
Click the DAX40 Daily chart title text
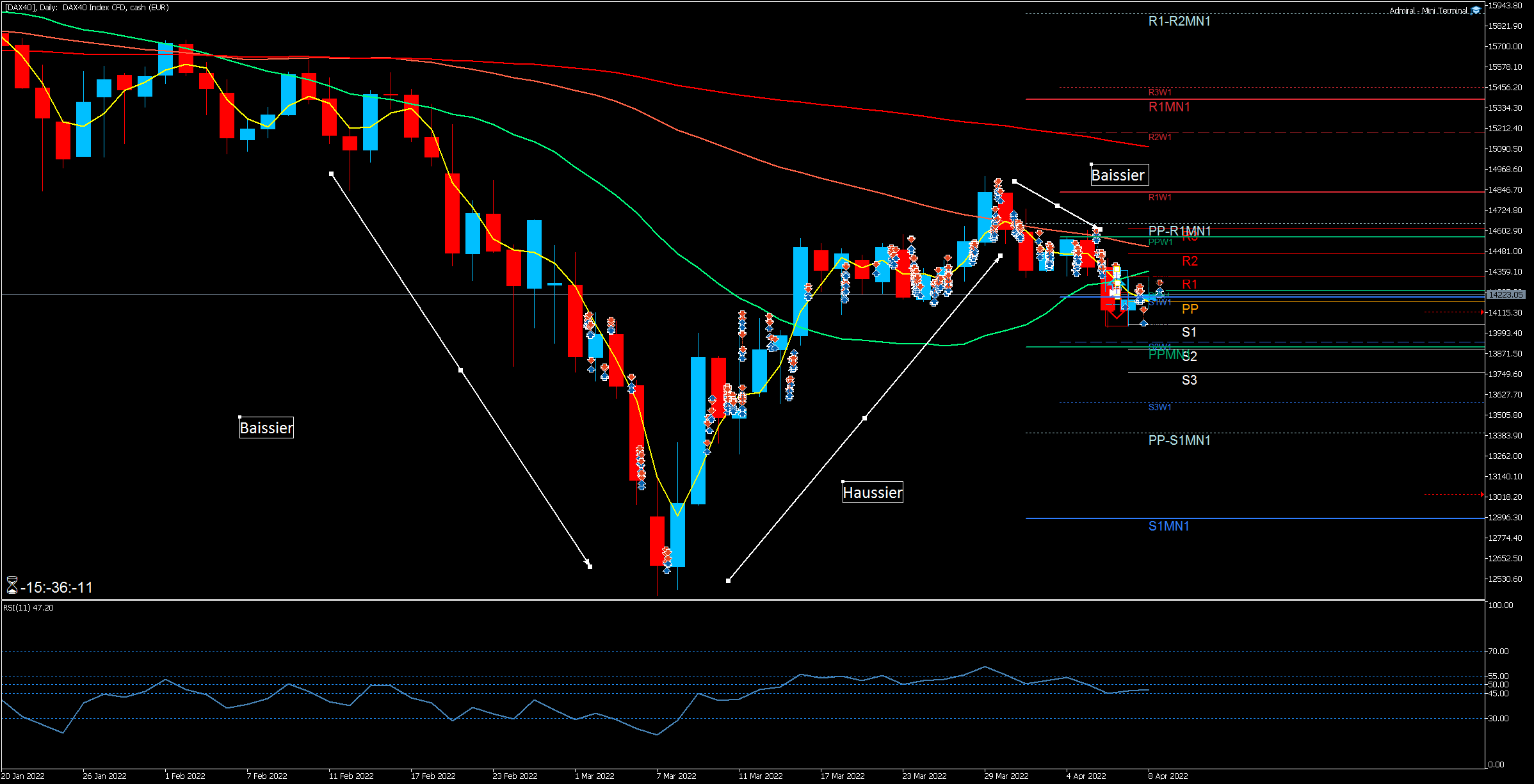[x=87, y=8]
